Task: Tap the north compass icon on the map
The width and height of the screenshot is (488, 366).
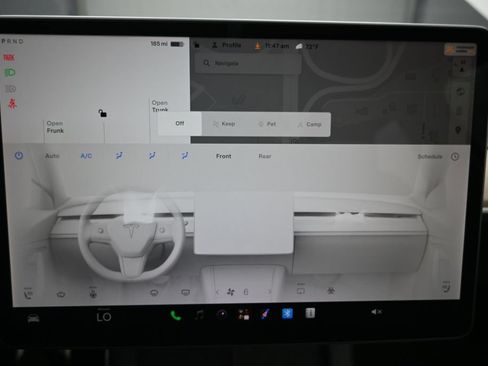Action: (x=462, y=66)
